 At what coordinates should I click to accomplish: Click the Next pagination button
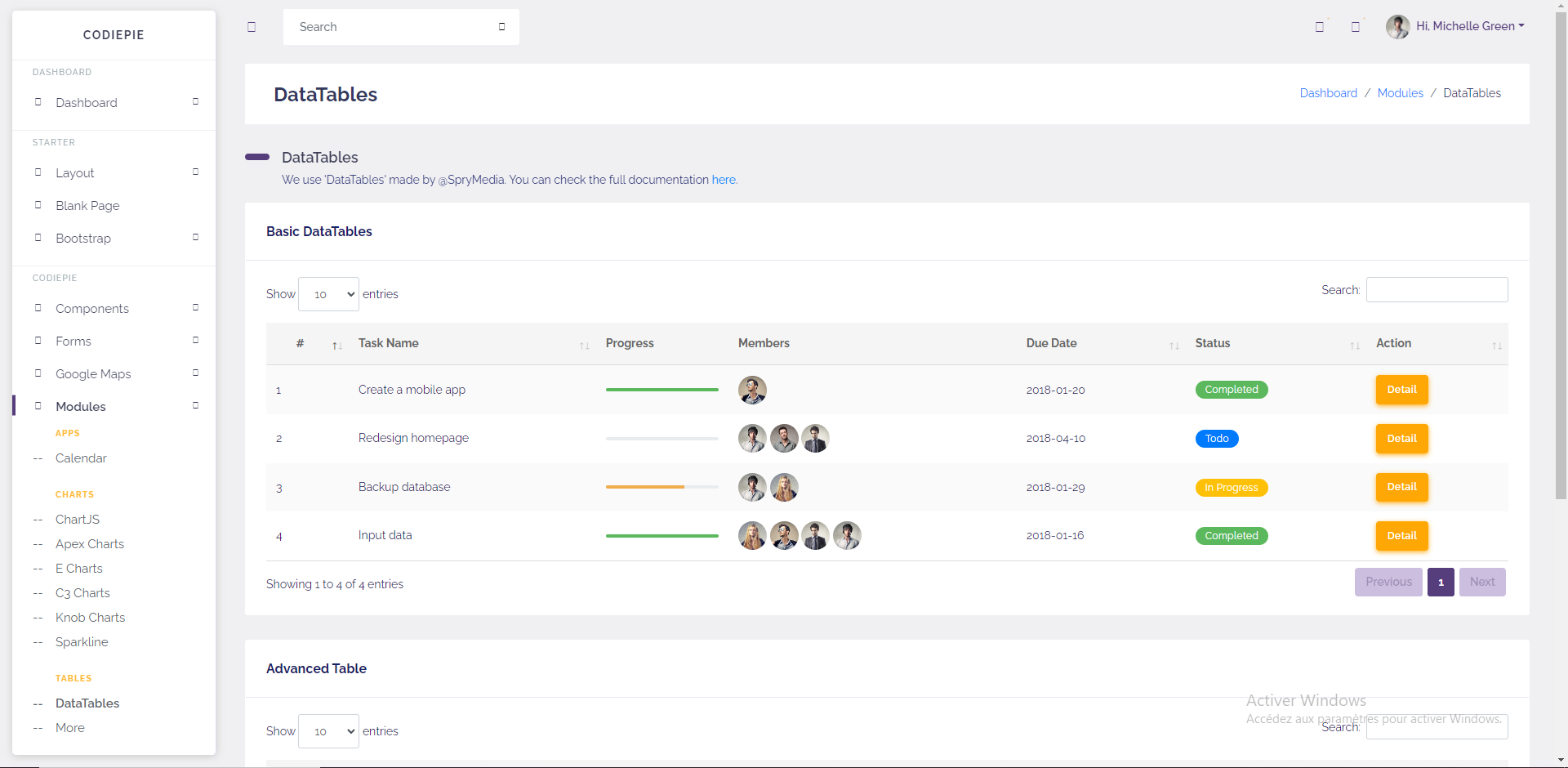coord(1482,582)
